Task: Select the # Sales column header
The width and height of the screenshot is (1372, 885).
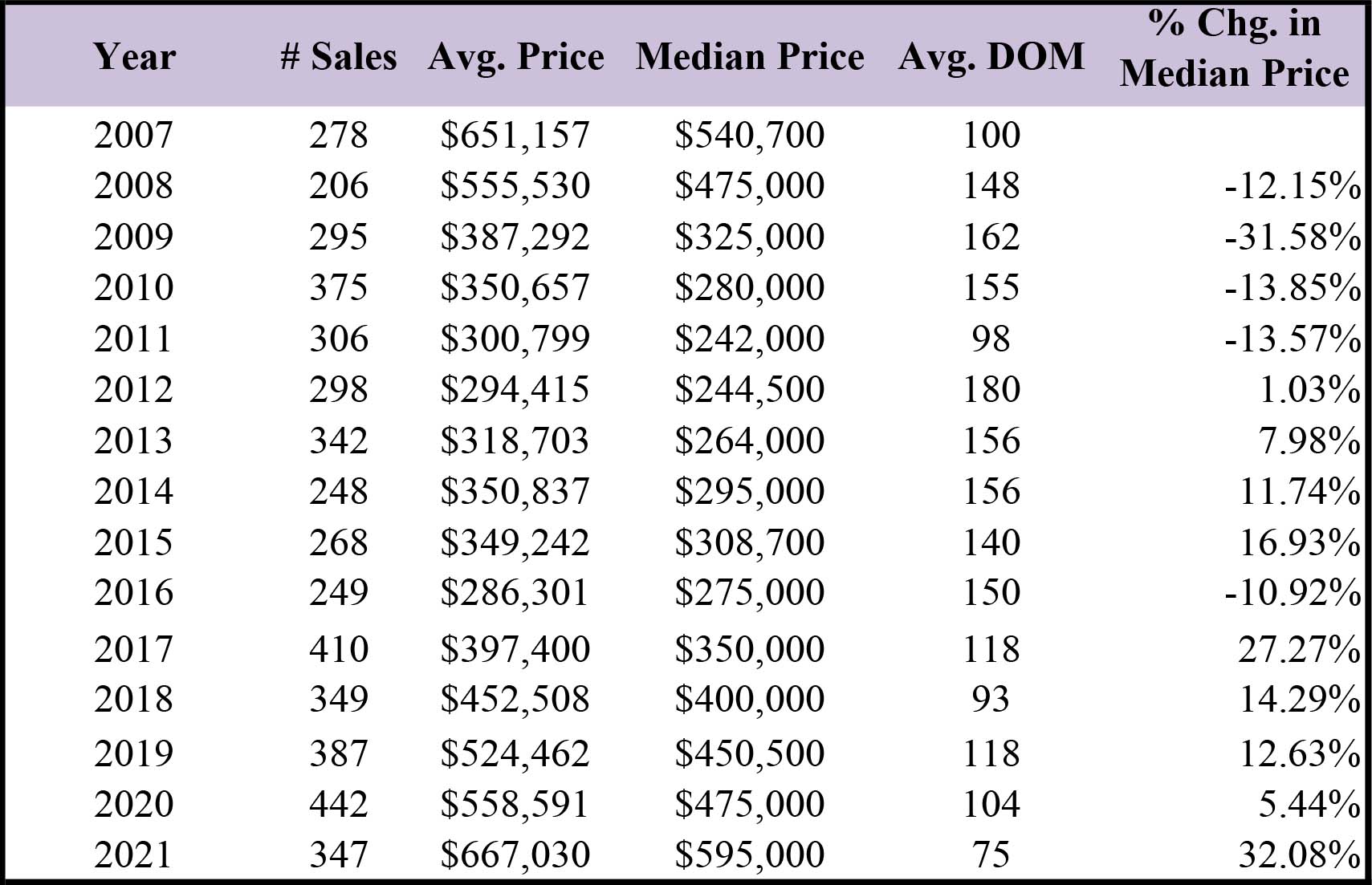Action: [x=338, y=57]
